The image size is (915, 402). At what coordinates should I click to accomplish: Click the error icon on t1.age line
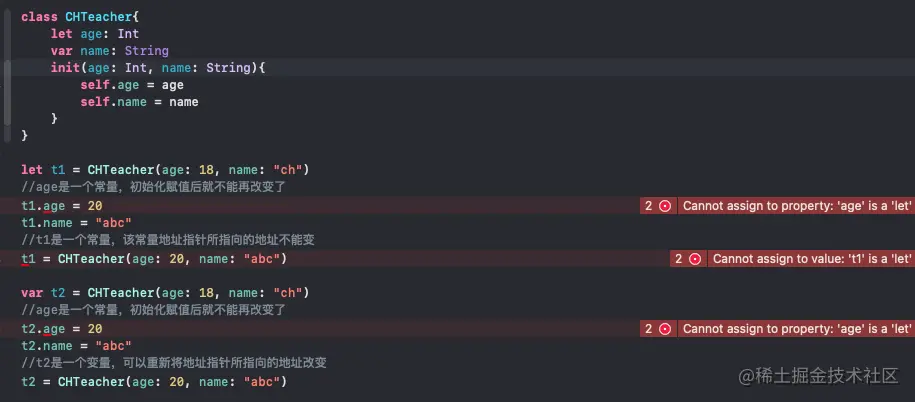665,206
